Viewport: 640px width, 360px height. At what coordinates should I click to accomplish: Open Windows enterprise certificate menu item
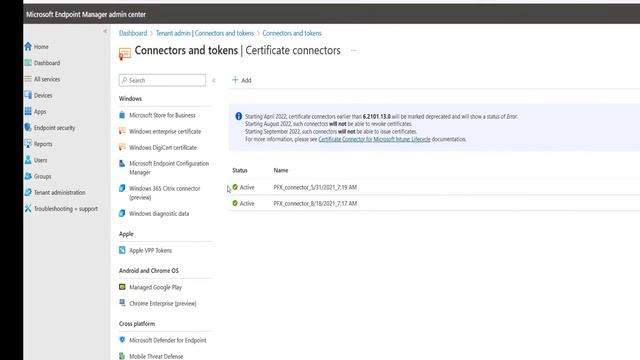(x=165, y=131)
